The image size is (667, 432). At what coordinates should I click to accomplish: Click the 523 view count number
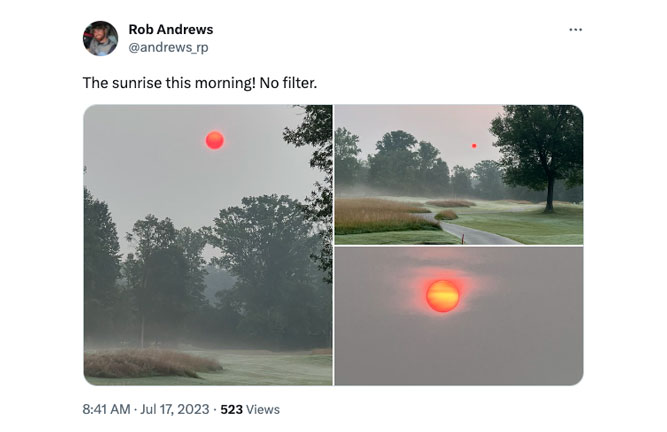(231, 409)
